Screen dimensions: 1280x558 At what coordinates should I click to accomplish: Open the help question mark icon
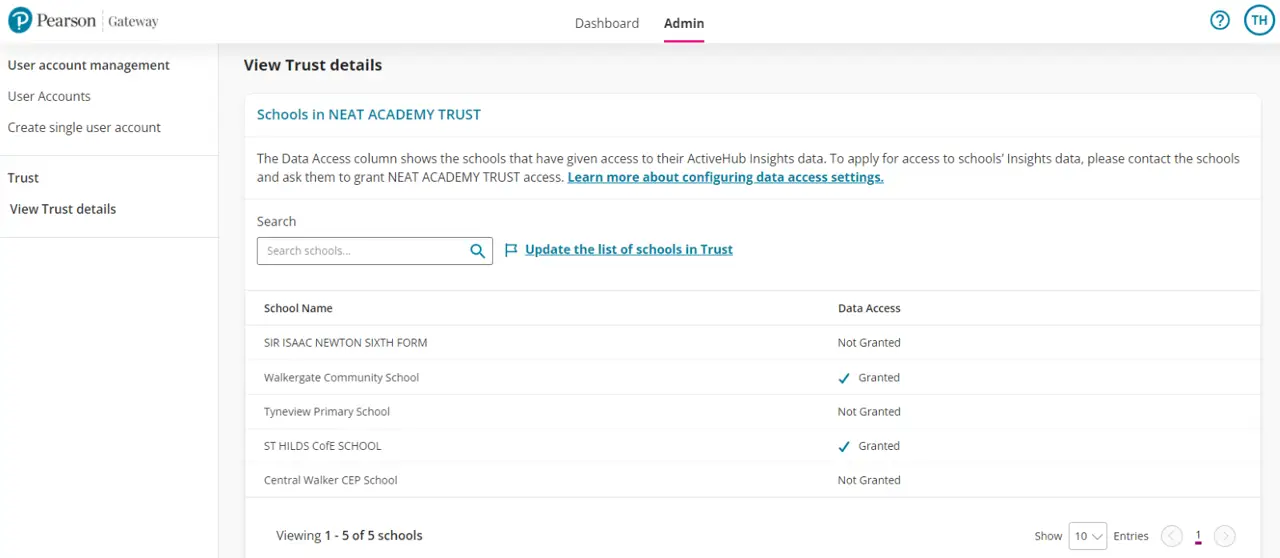[x=1219, y=20]
